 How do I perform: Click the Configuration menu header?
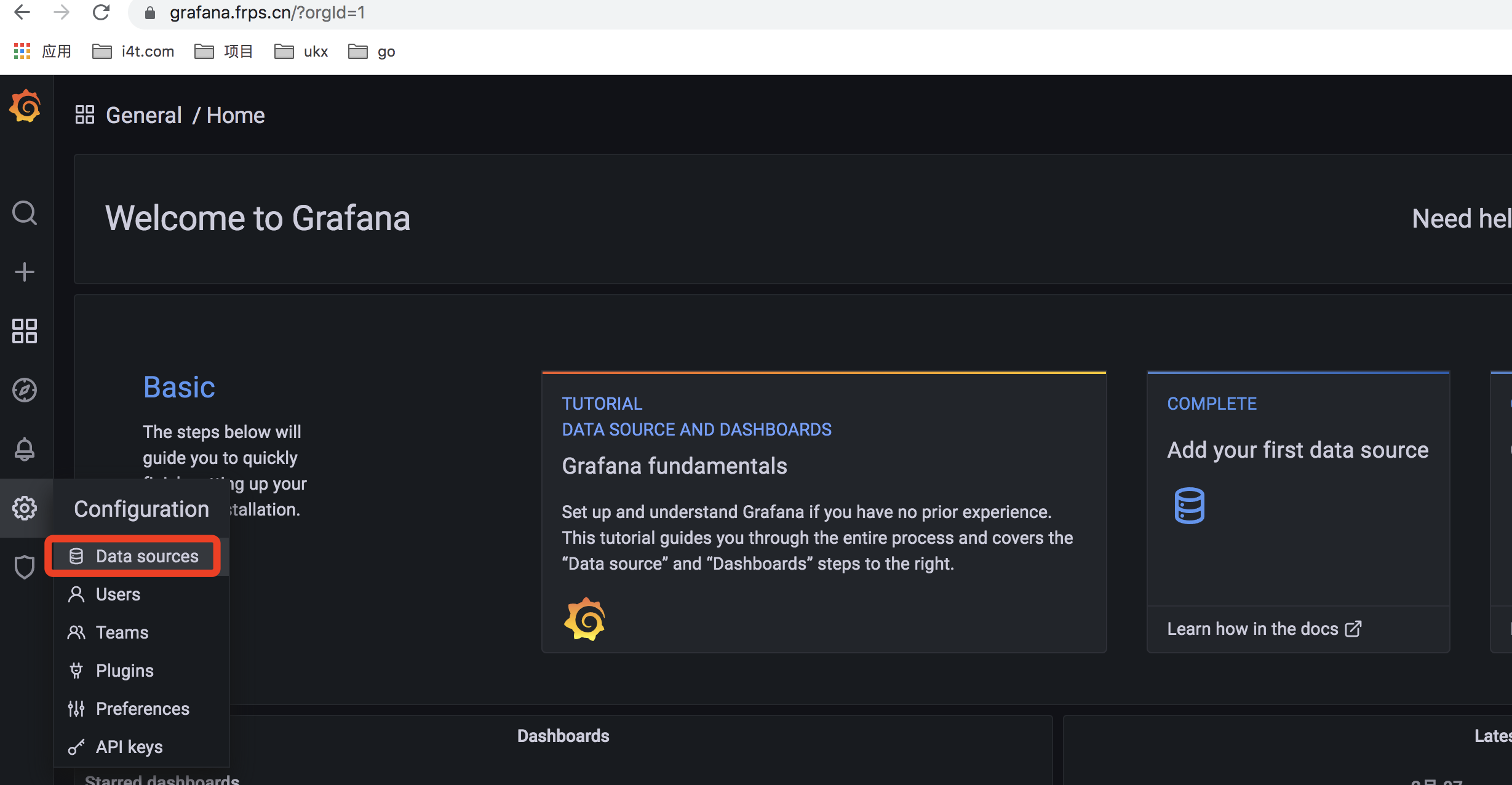point(141,509)
